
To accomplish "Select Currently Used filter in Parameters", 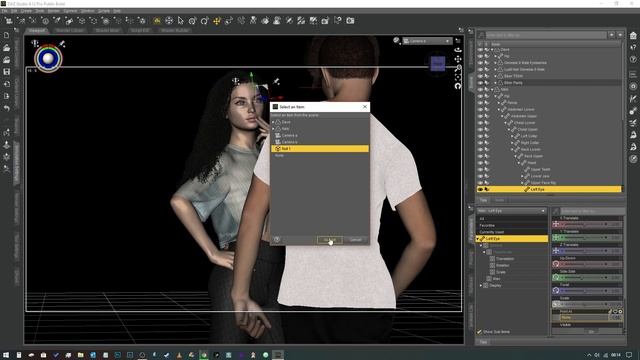I will tap(491, 232).
